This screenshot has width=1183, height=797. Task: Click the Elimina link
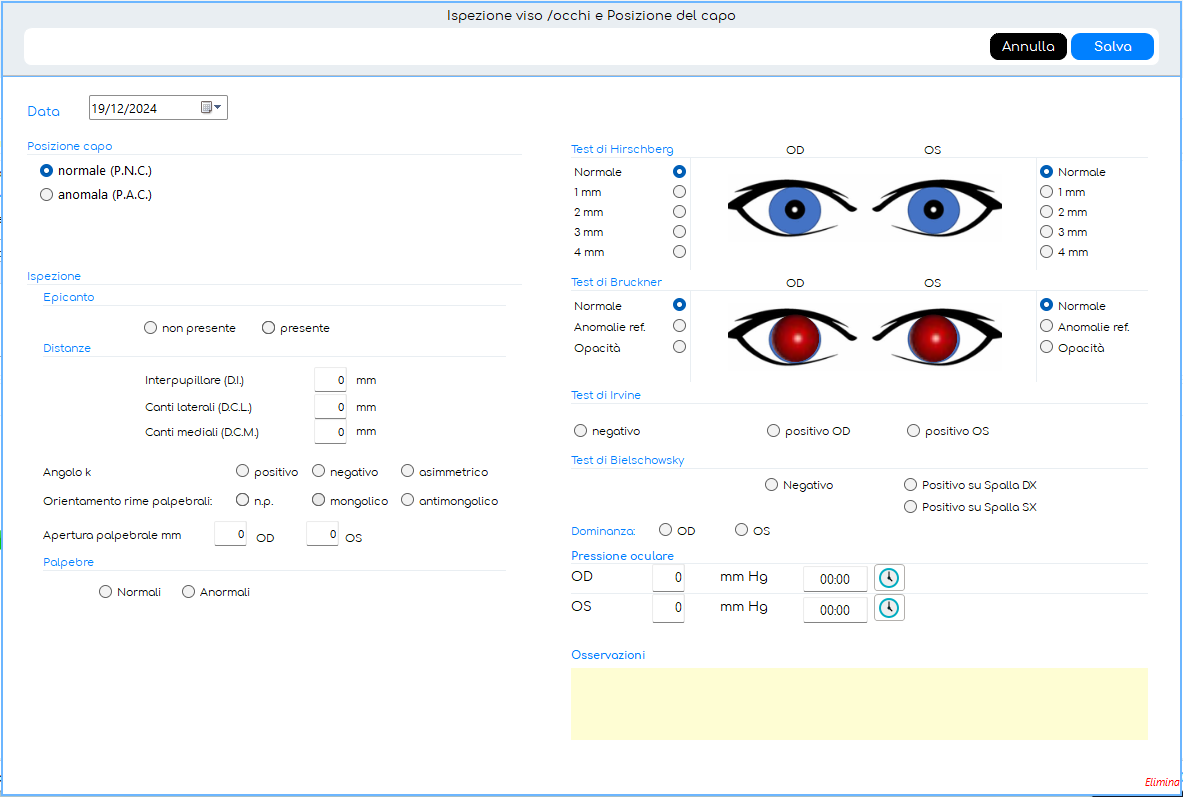[1162, 782]
